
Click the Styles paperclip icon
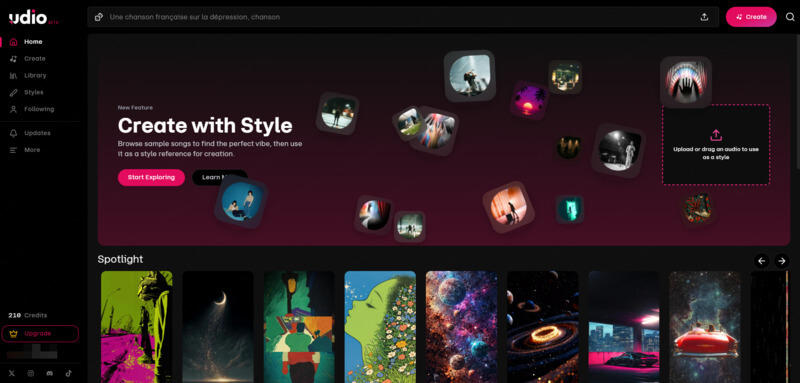14,92
